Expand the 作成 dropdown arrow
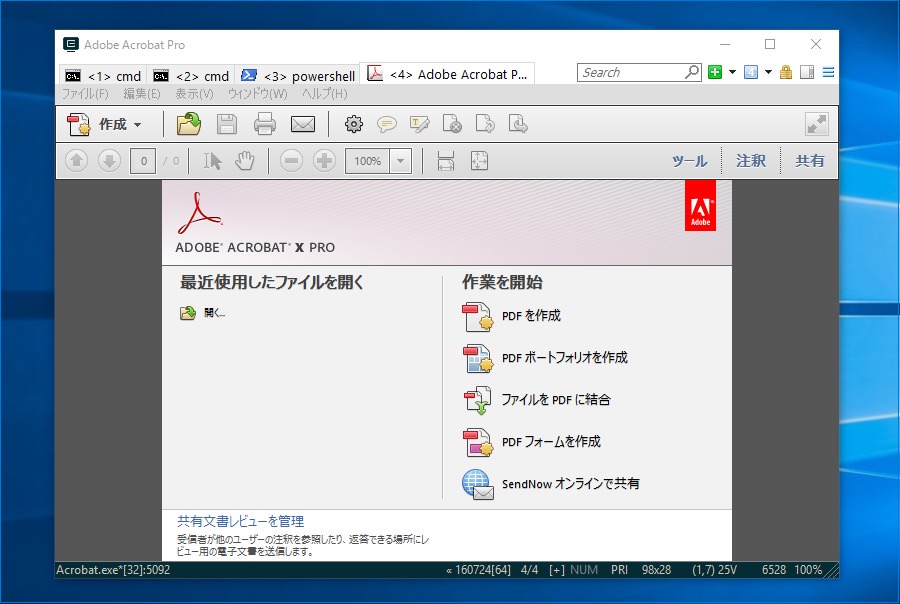The width and height of the screenshot is (900, 604). coord(137,125)
